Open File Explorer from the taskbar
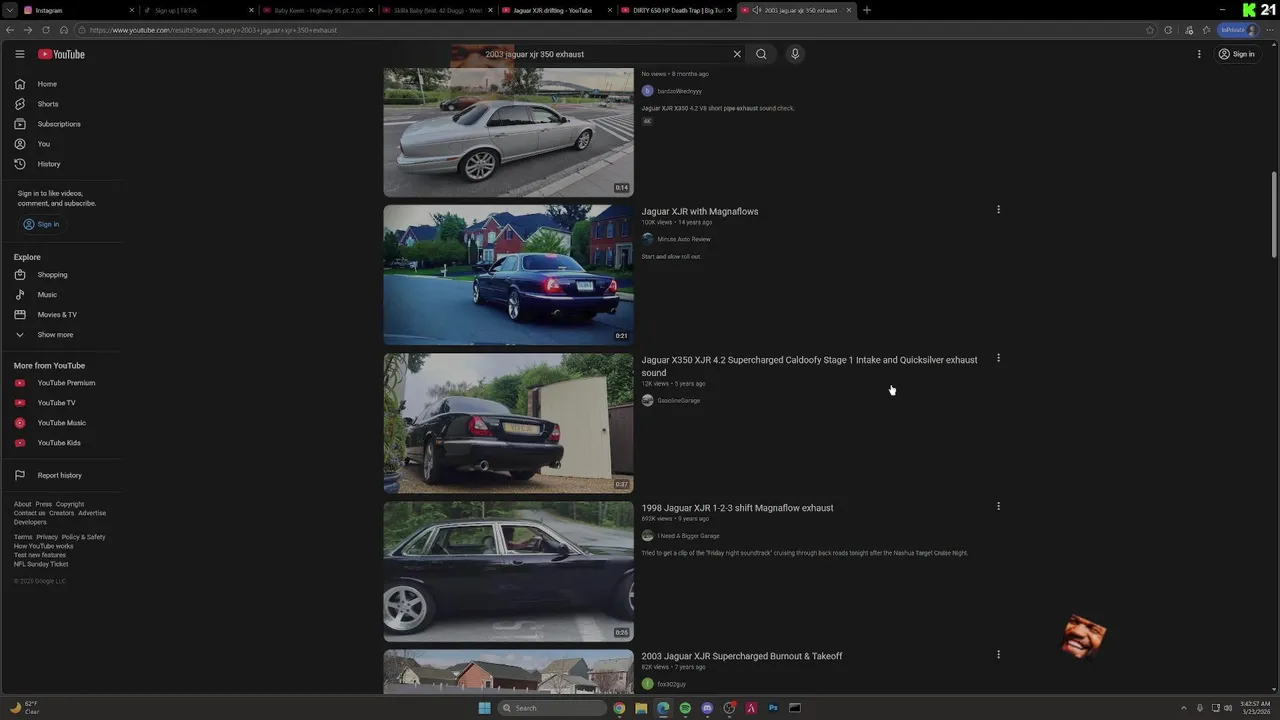This screenshot has height=720, width=1280. click(x=641, y=708)
